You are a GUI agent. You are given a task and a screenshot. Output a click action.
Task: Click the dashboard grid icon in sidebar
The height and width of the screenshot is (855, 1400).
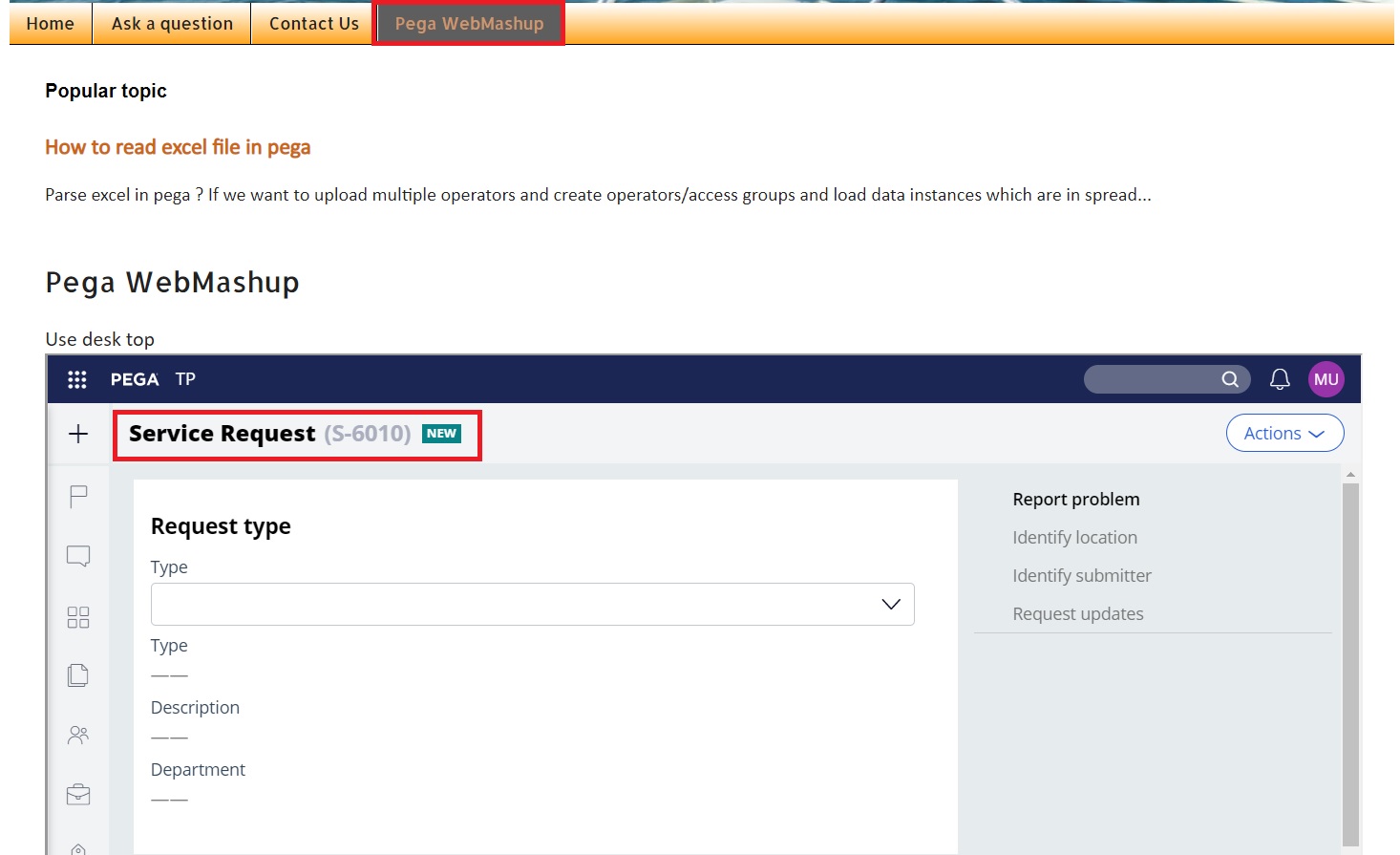(x=77, y=617)
